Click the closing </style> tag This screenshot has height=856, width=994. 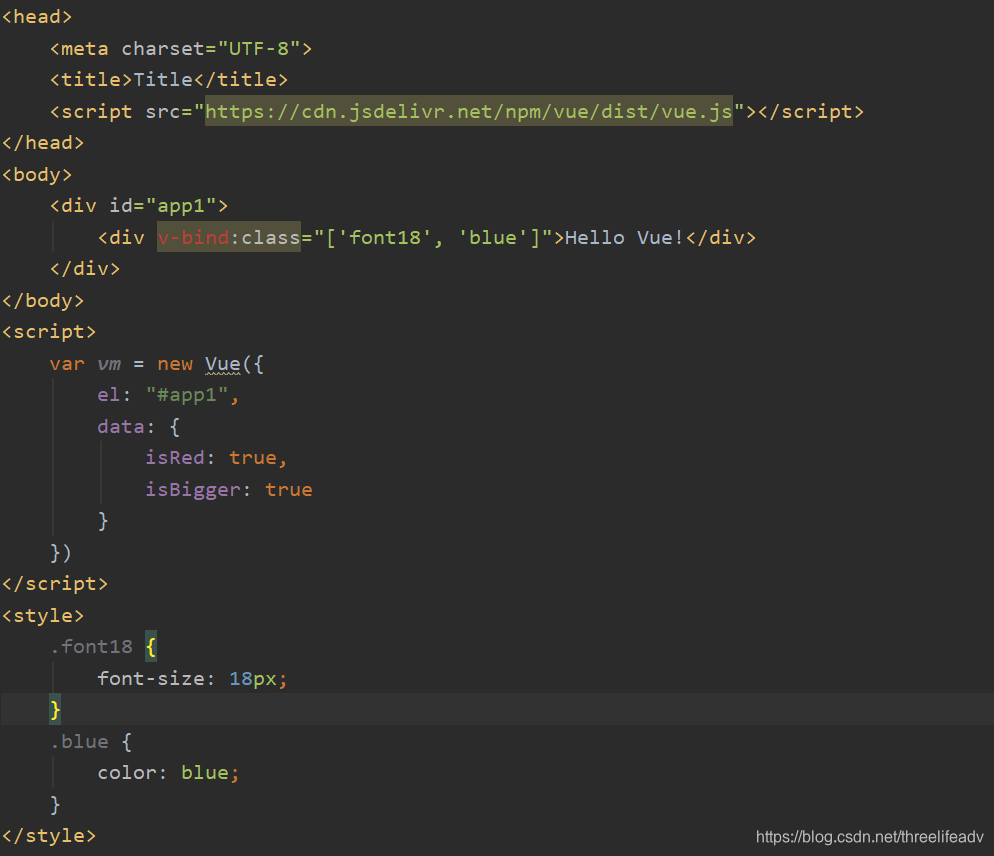click(49, 836)
